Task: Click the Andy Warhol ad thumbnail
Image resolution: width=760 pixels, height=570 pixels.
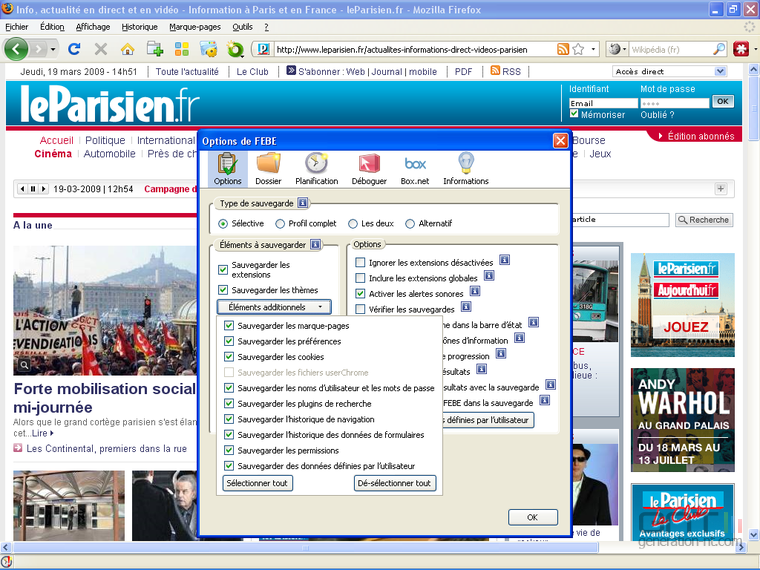Action: (682, 420)
